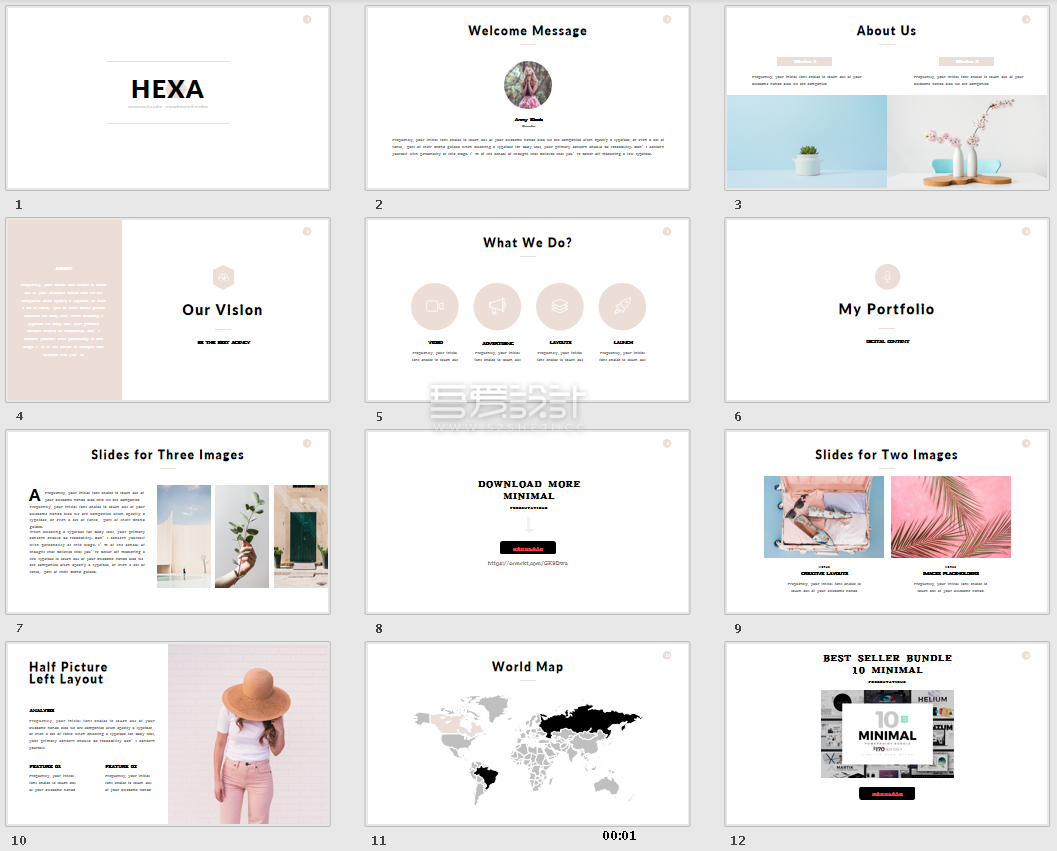Click the page number badge on HEXA slide
Viewport: 1057px width, 851px height.
[307, 19]
